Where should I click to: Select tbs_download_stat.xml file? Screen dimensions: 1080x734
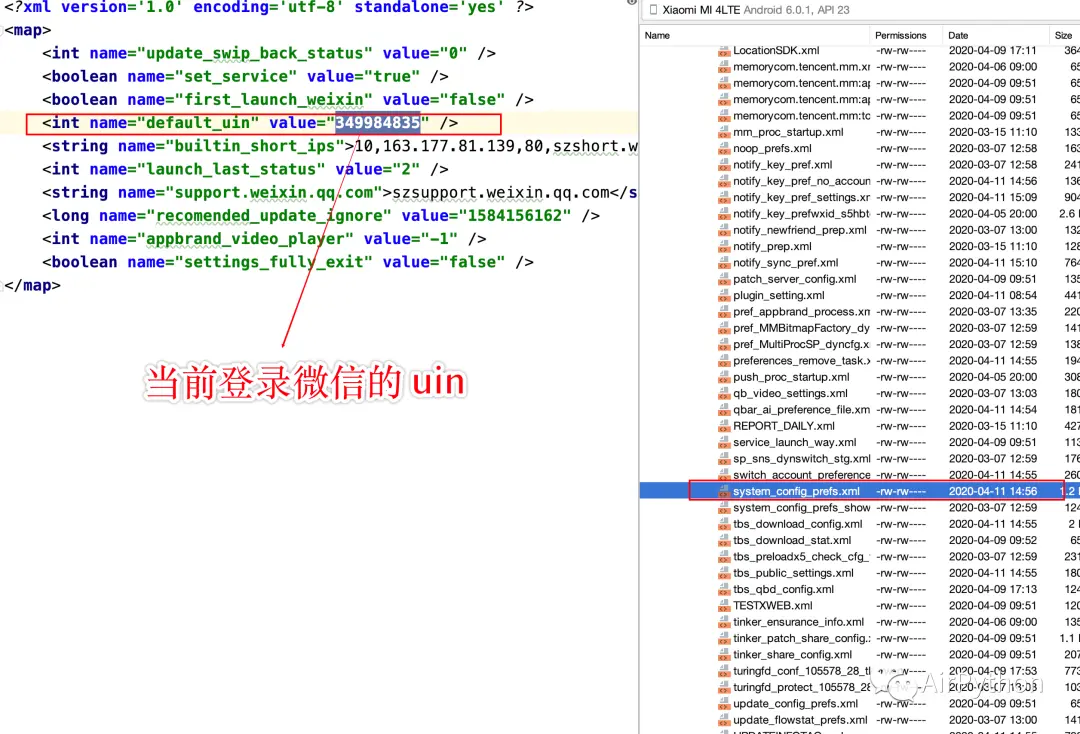792,541
